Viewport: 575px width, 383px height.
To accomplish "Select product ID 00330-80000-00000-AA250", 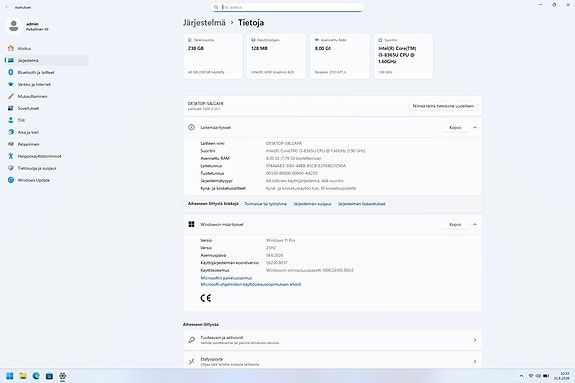I will pos(292,173).
